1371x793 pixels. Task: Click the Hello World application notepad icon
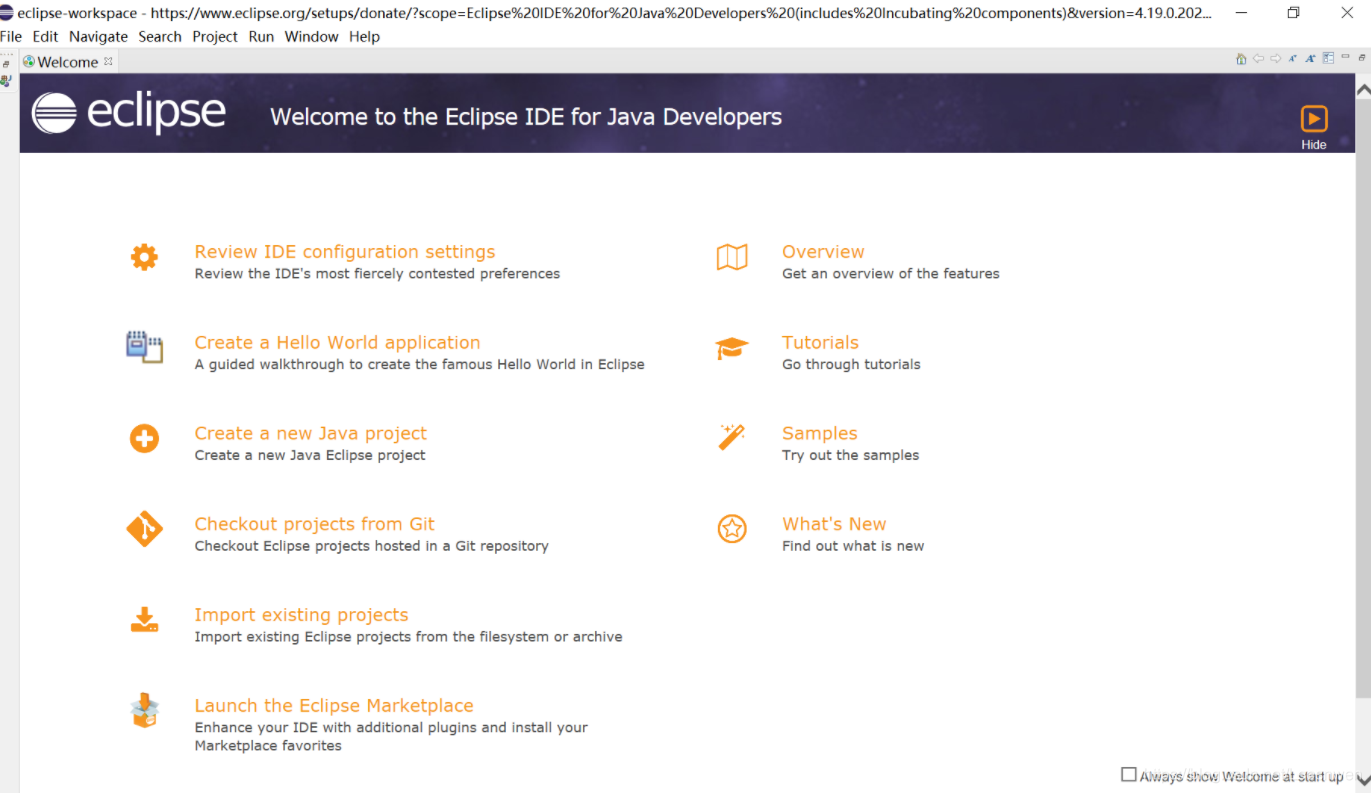pyautogui.click(x=144, y=347)
